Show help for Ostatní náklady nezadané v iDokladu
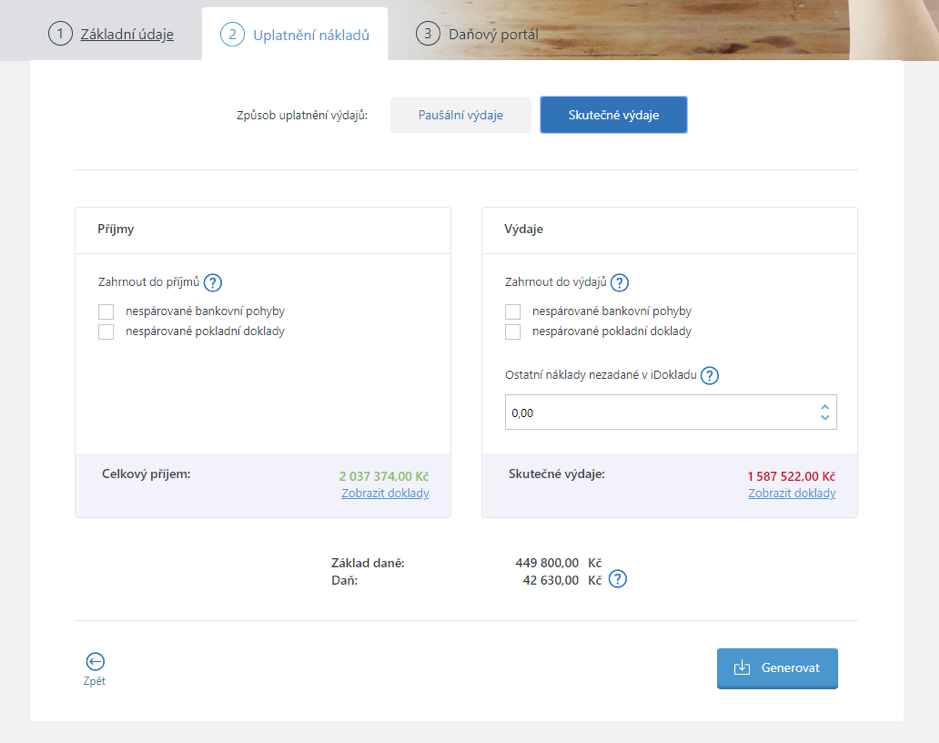 (x=710, y=375)
